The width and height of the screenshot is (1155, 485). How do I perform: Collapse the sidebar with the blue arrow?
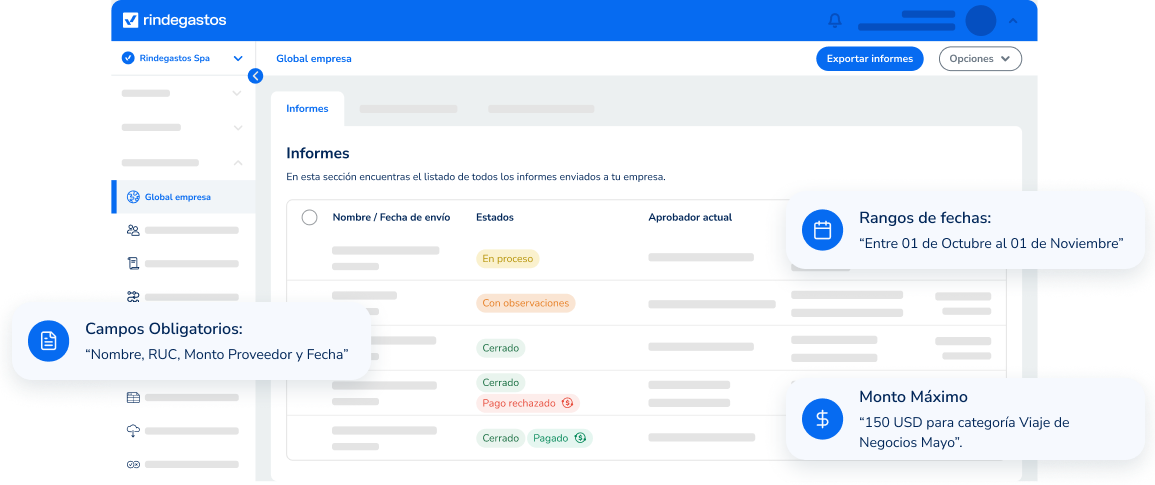pos(255,75)
